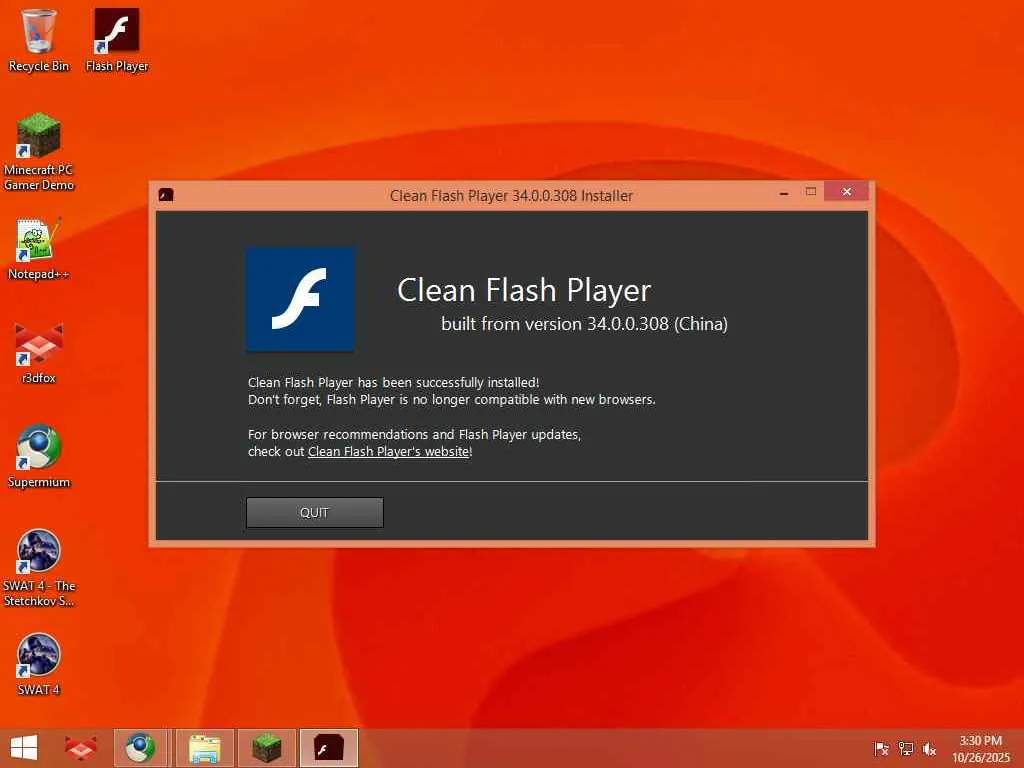
Task: Click the muted volume tray icon
Action: coord(929,748)
